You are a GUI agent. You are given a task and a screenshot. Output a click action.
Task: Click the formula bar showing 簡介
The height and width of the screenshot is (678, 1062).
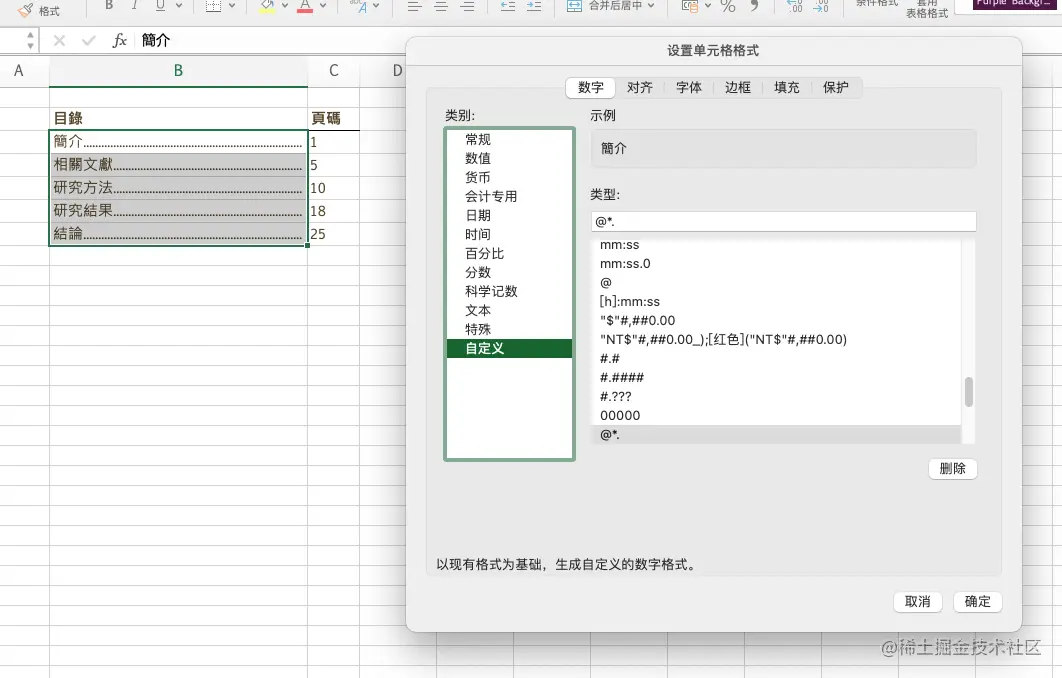click(271, 41)
